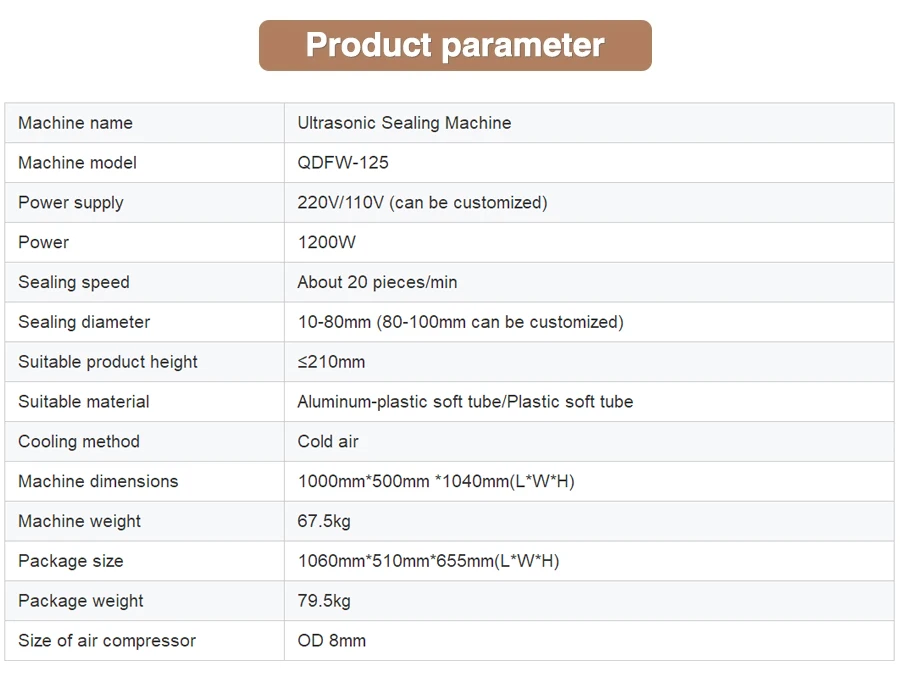This screenshot has height=693, width=900.
Task: Click the QDFW-125 model value
Action: (x=343, y=163)
